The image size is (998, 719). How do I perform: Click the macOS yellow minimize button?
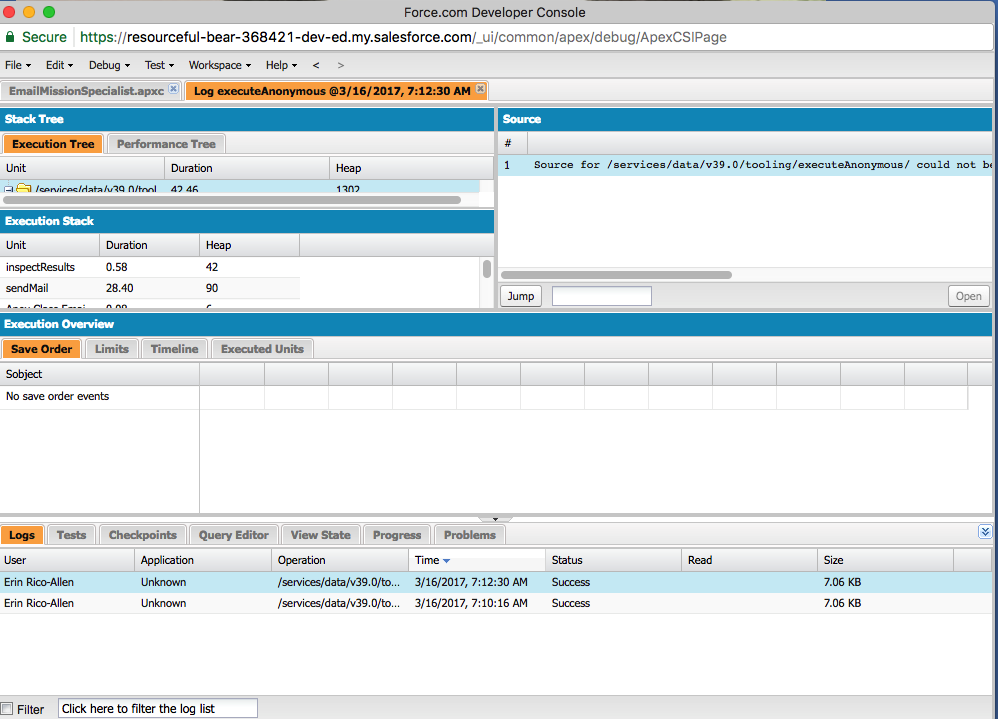(29, 11)
